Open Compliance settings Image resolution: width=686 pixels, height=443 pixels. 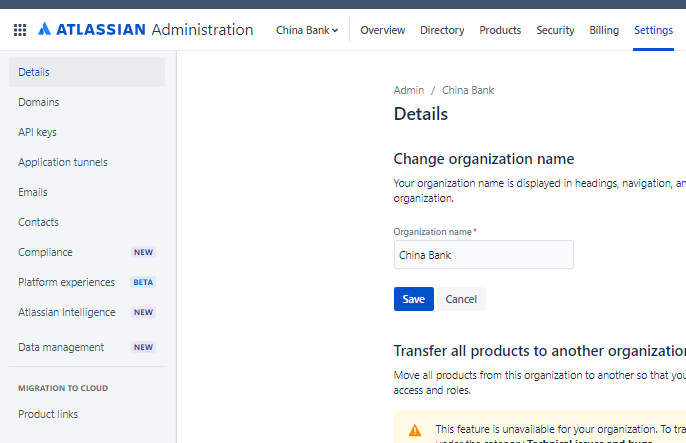[x=87, y=252]
